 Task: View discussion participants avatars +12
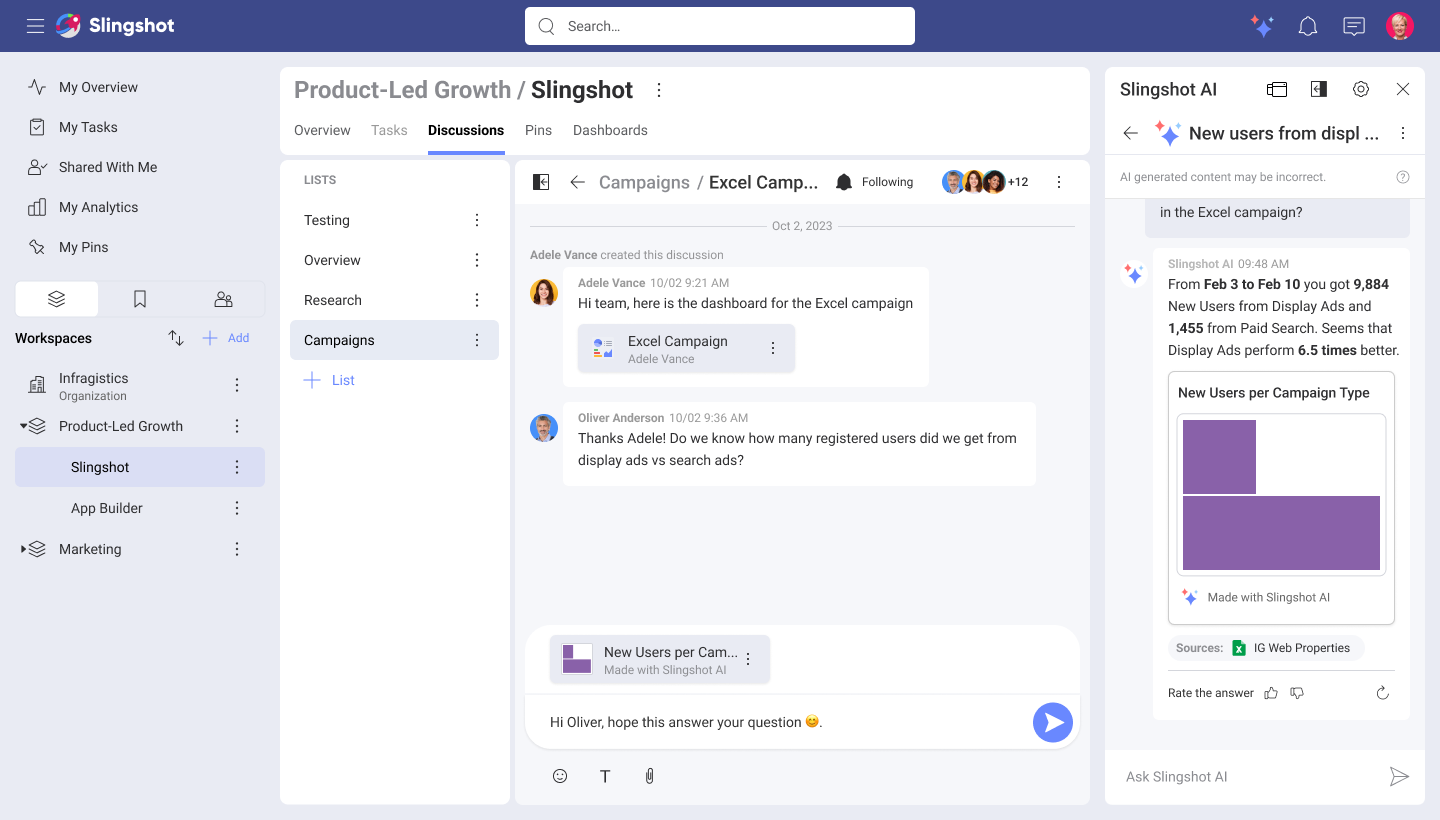(x=985, y=182)
